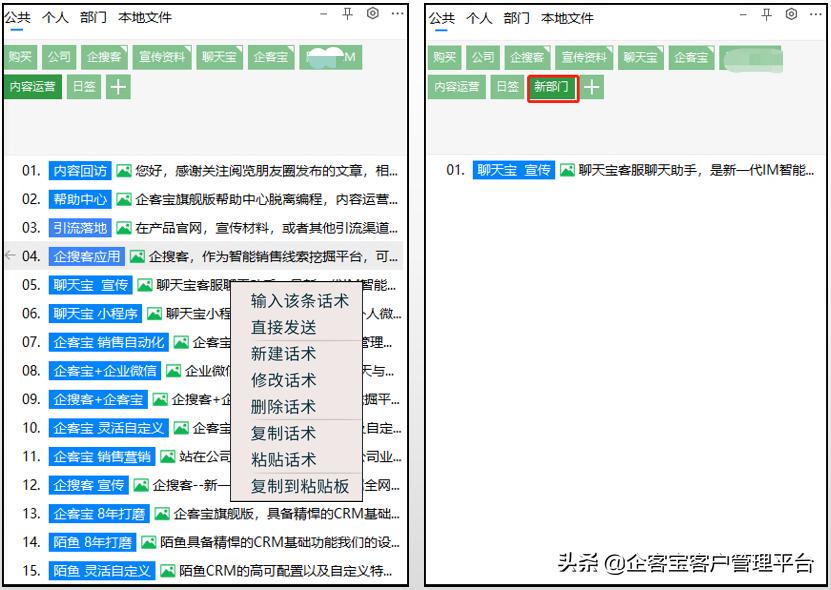Click the highlighted 新部门 button
This screenshot has width=831, height=590.
[552, 87]
